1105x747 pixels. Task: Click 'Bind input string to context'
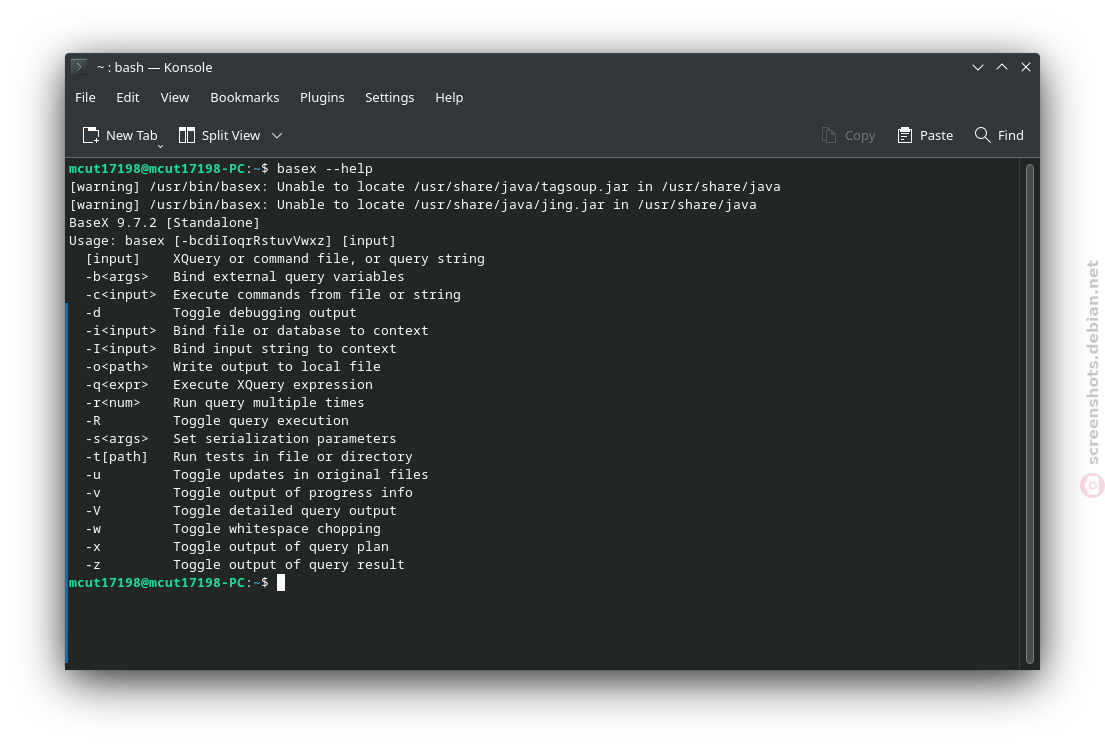285,348
